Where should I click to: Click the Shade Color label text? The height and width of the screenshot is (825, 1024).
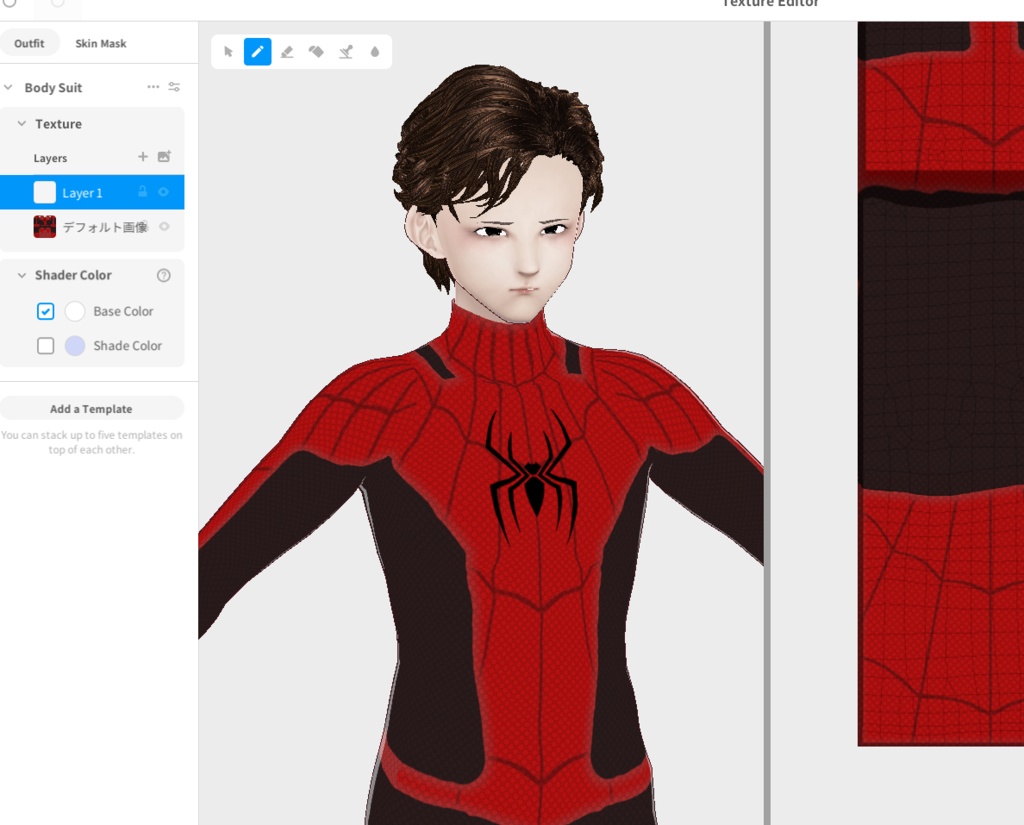[x=127, y=346]
